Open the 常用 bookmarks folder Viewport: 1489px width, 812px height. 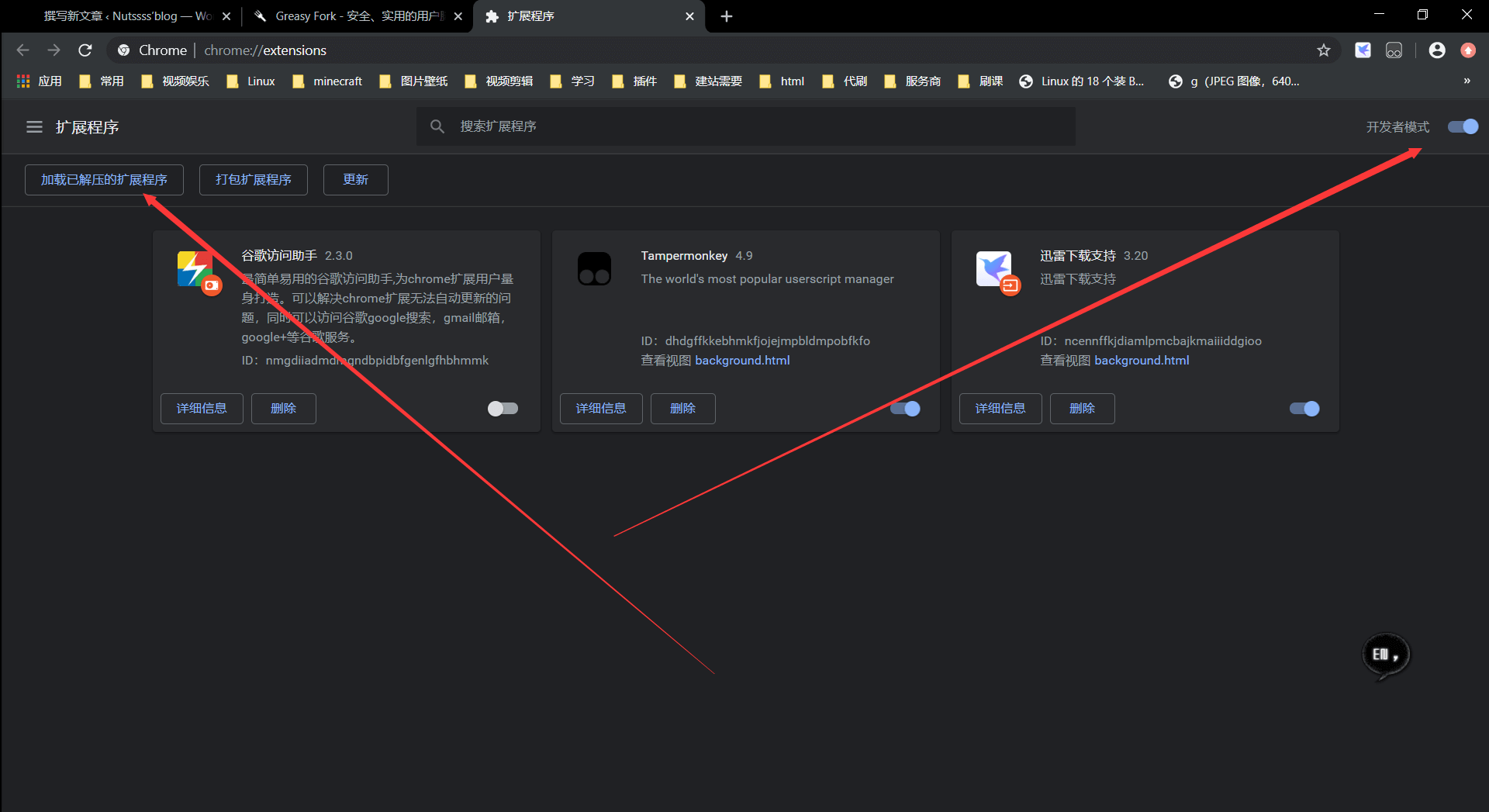[x=102, y=81]
